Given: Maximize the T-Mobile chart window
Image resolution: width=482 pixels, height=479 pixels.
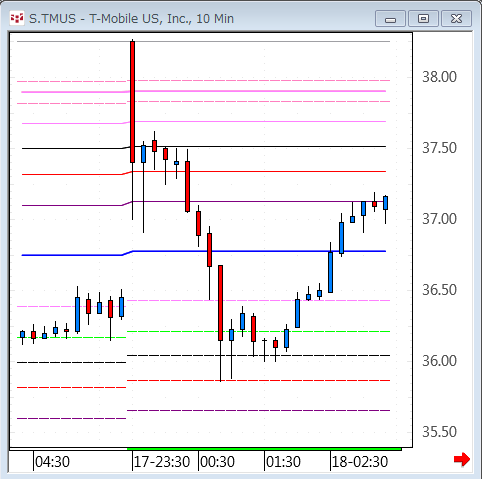Looking at the screenshot, I should pos(423,19).
